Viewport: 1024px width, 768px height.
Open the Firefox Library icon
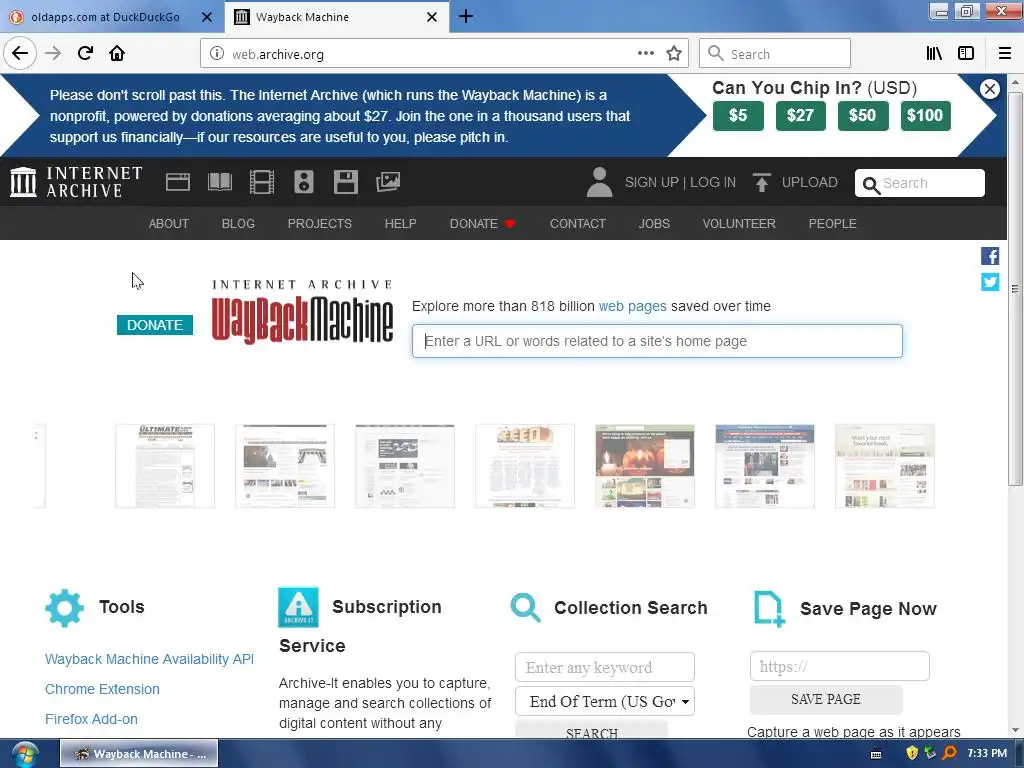[934, 54]
